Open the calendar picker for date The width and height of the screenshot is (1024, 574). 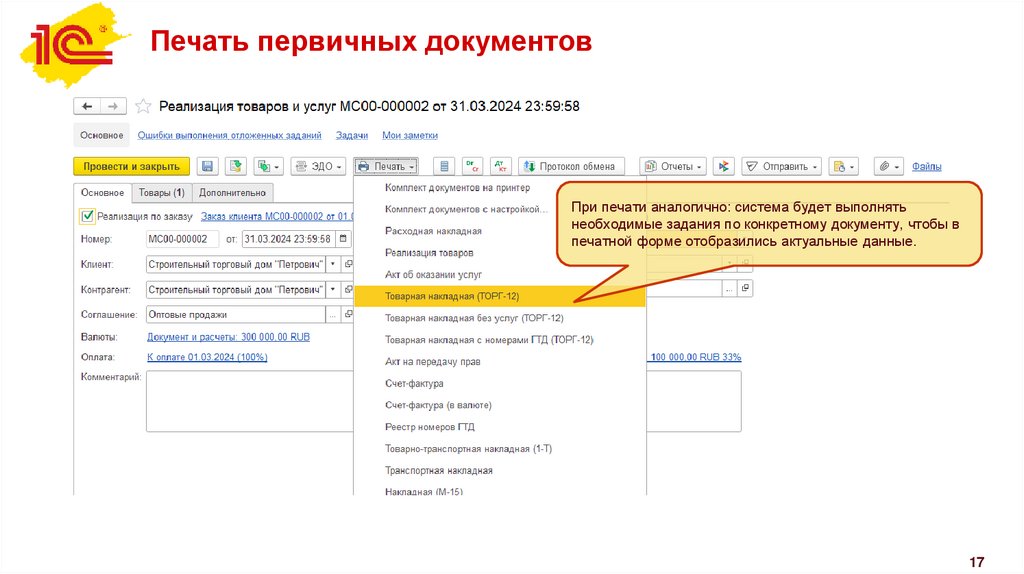(344, 239)
